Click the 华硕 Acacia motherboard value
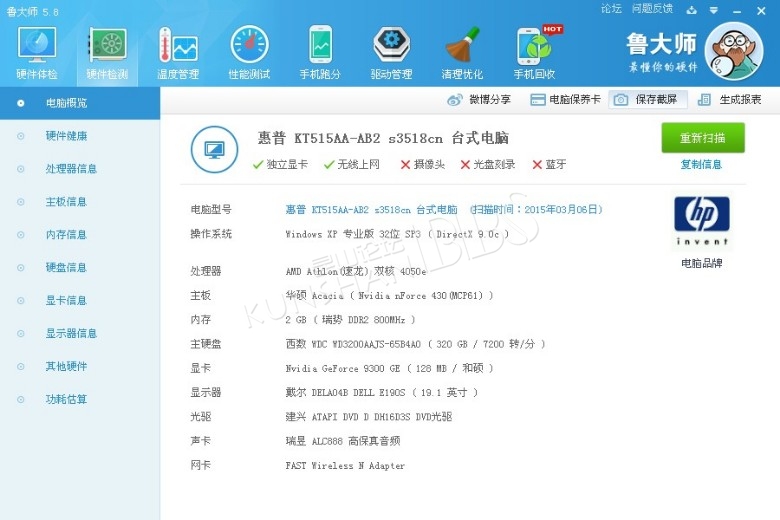780x520 pixels. (x=389, y=296)
